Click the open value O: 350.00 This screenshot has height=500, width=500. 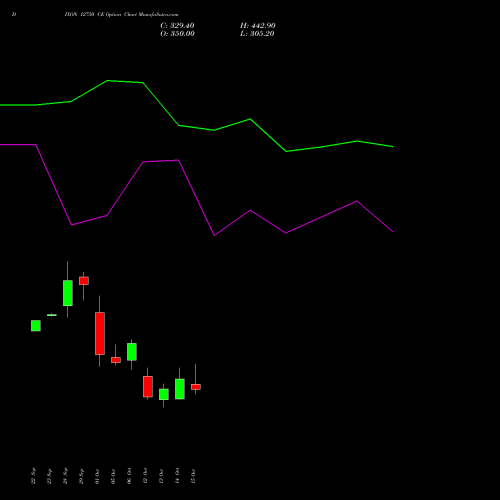point(177,34)
